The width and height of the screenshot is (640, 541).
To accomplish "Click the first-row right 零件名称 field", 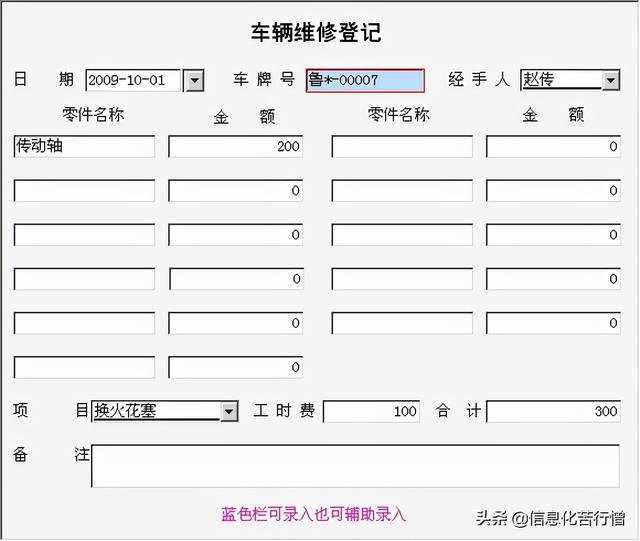I will [x=402, y=147].
